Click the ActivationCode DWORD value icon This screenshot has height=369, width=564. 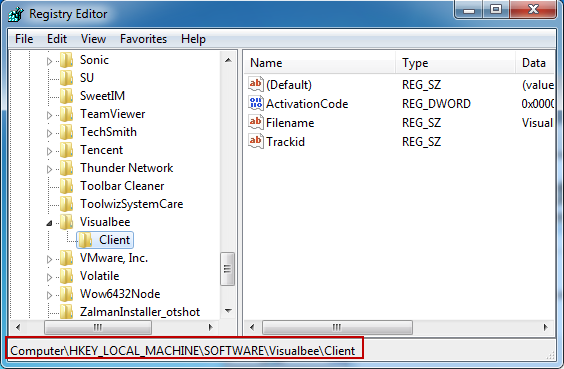[x=256, y=104]
